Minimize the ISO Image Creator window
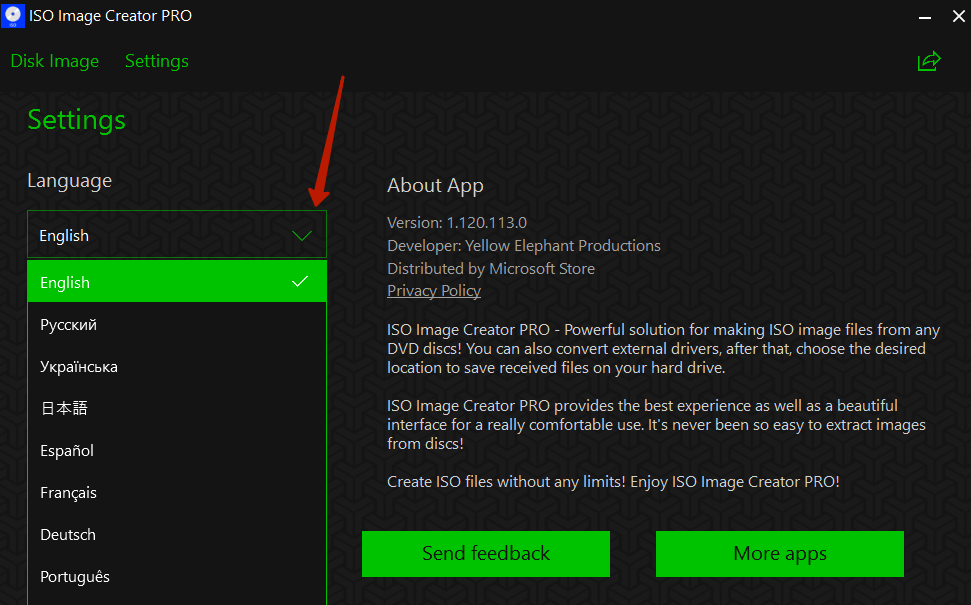971x605 pixels. [925, 17]
